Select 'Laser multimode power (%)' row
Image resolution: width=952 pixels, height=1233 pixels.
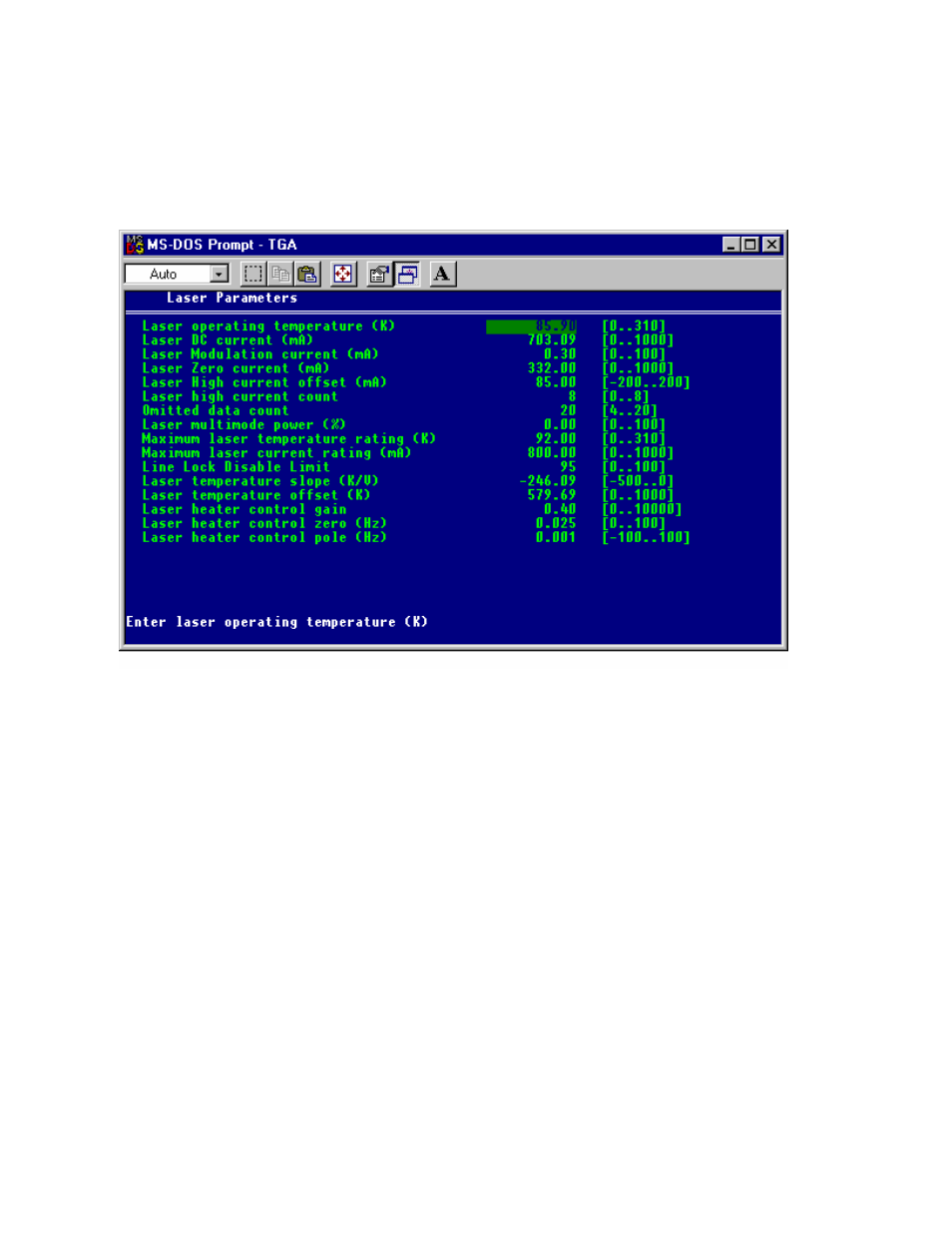(403, 424)
